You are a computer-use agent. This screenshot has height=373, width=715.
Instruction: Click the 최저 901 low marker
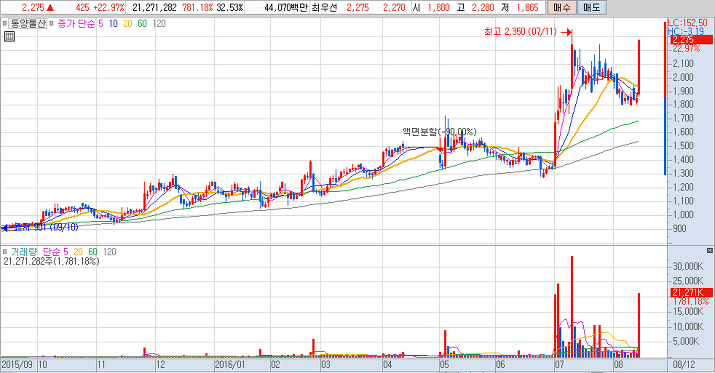coord(41,227)
